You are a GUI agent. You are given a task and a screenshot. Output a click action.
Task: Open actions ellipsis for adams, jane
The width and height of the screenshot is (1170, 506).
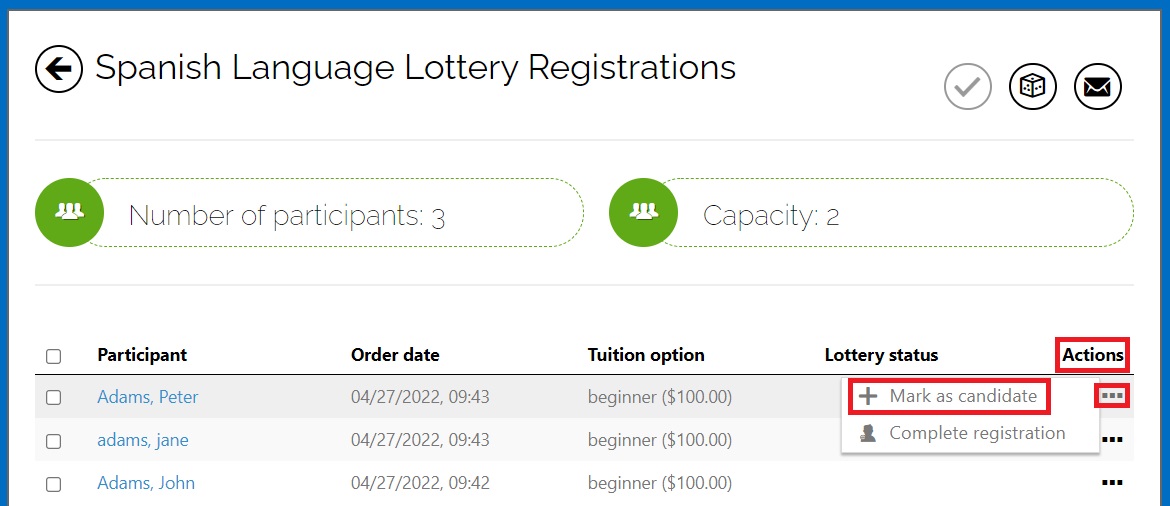click(1112, 439)
